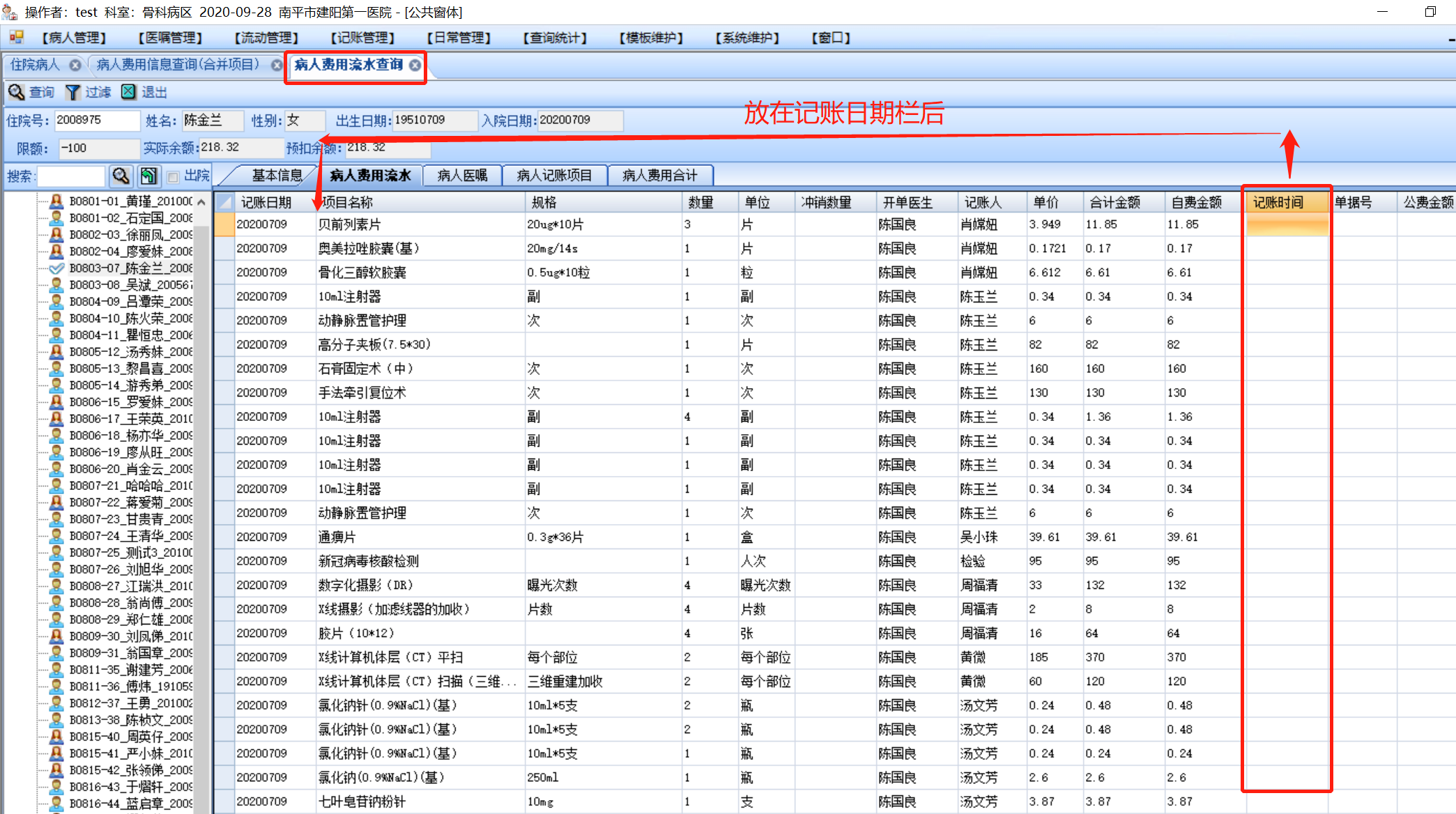Open the 记账管理 menu

pos(362,38)
